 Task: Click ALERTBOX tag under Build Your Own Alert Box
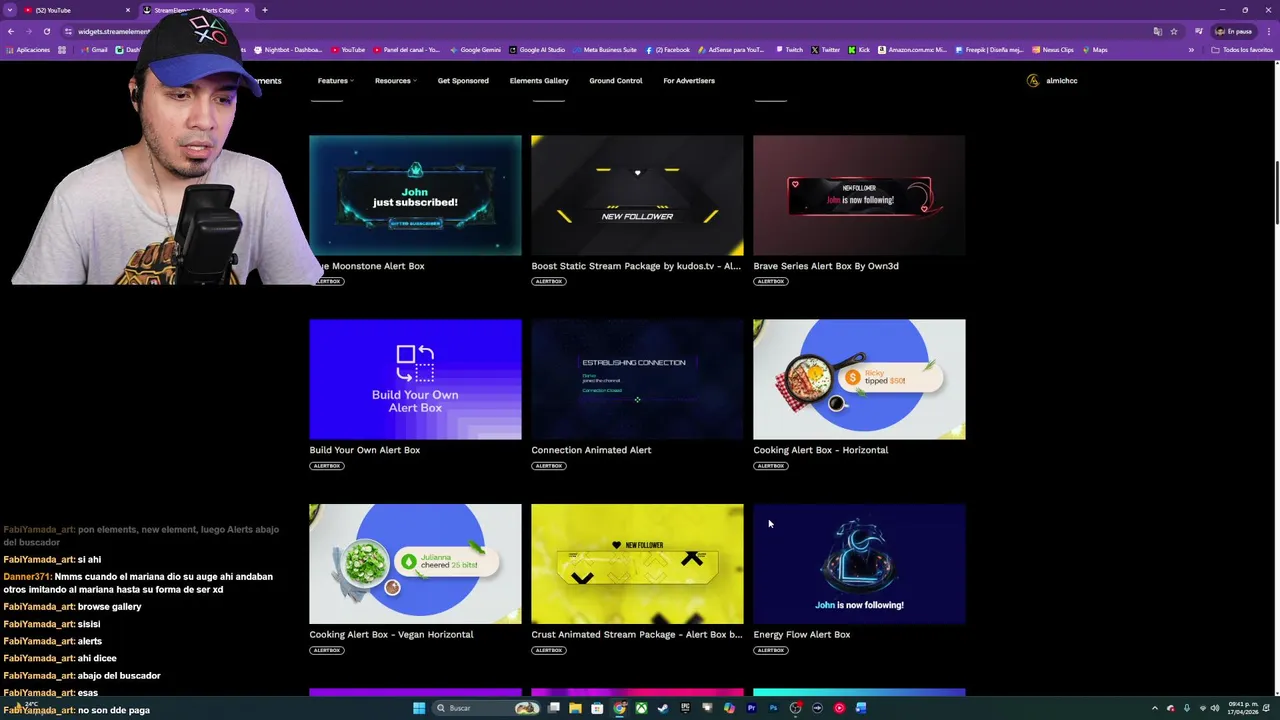click(x=327, y=466)
